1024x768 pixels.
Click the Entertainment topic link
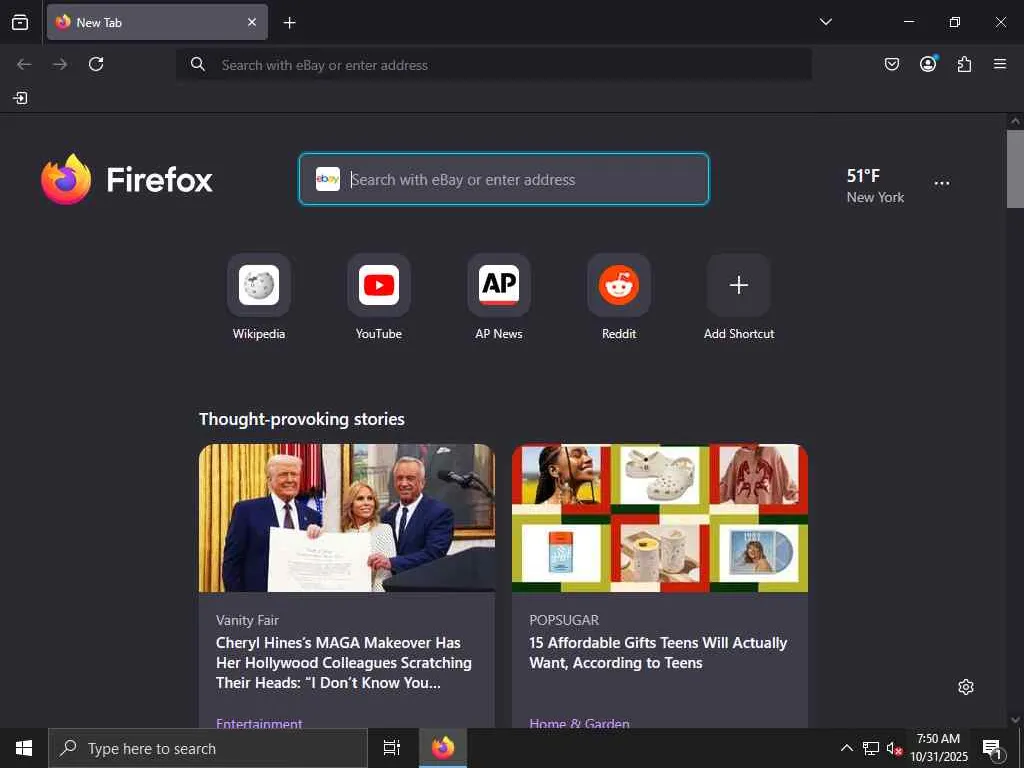pyautogui.click(x=259, y=723)
